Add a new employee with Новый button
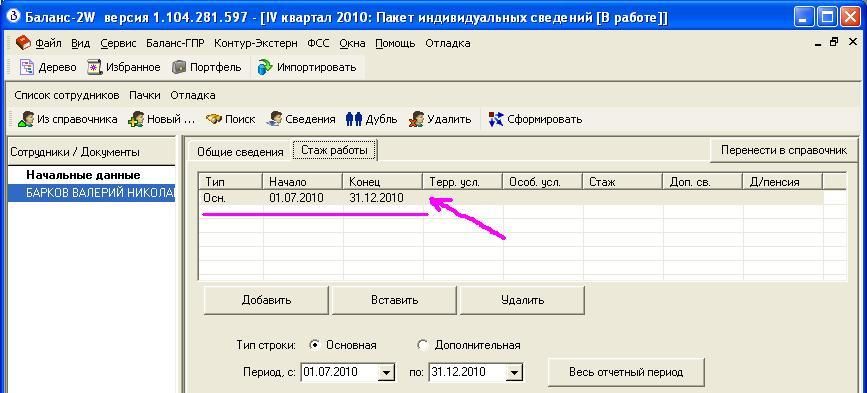The width and height of the screenshot is (867, 393). pyautogui.click(x=161, y=119)
